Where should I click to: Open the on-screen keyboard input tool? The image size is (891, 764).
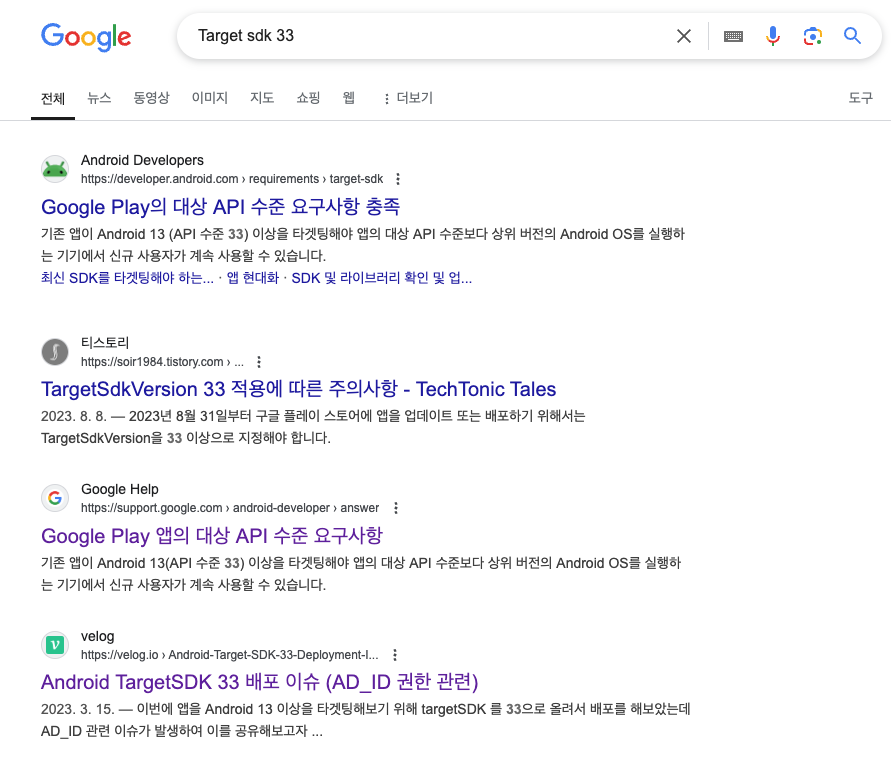733,36
